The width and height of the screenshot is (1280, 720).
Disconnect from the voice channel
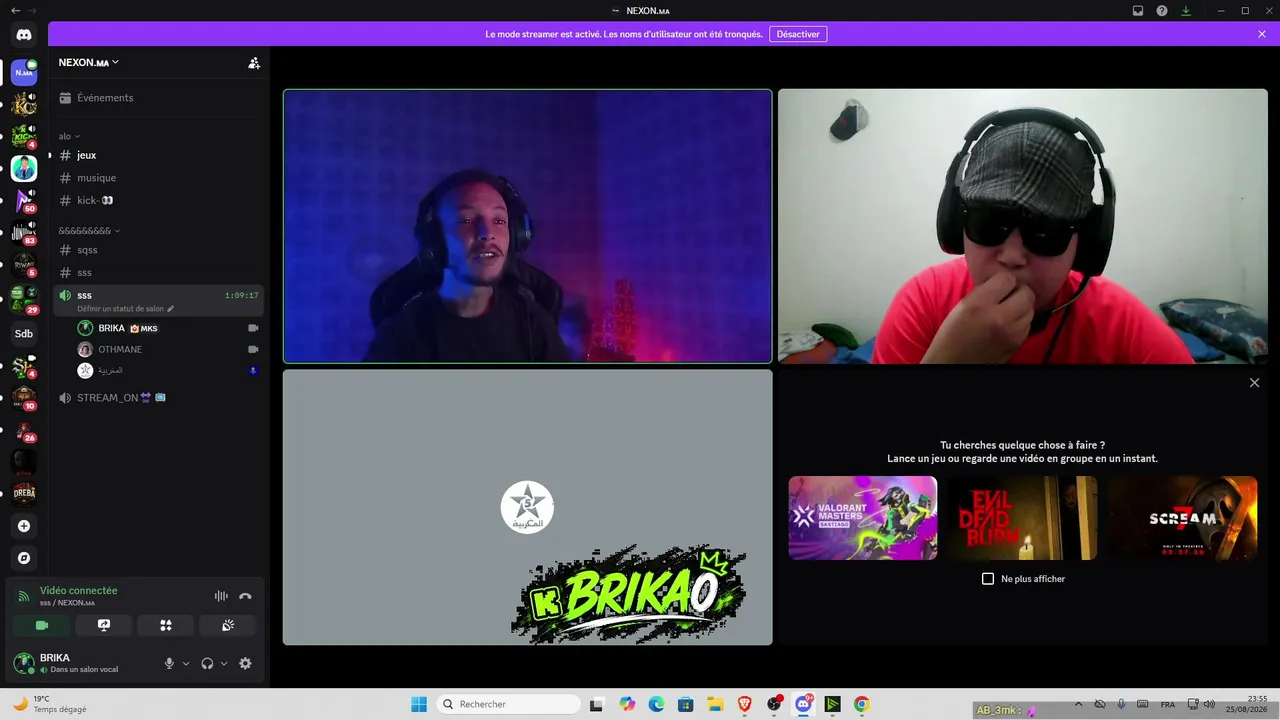point(245,596)
